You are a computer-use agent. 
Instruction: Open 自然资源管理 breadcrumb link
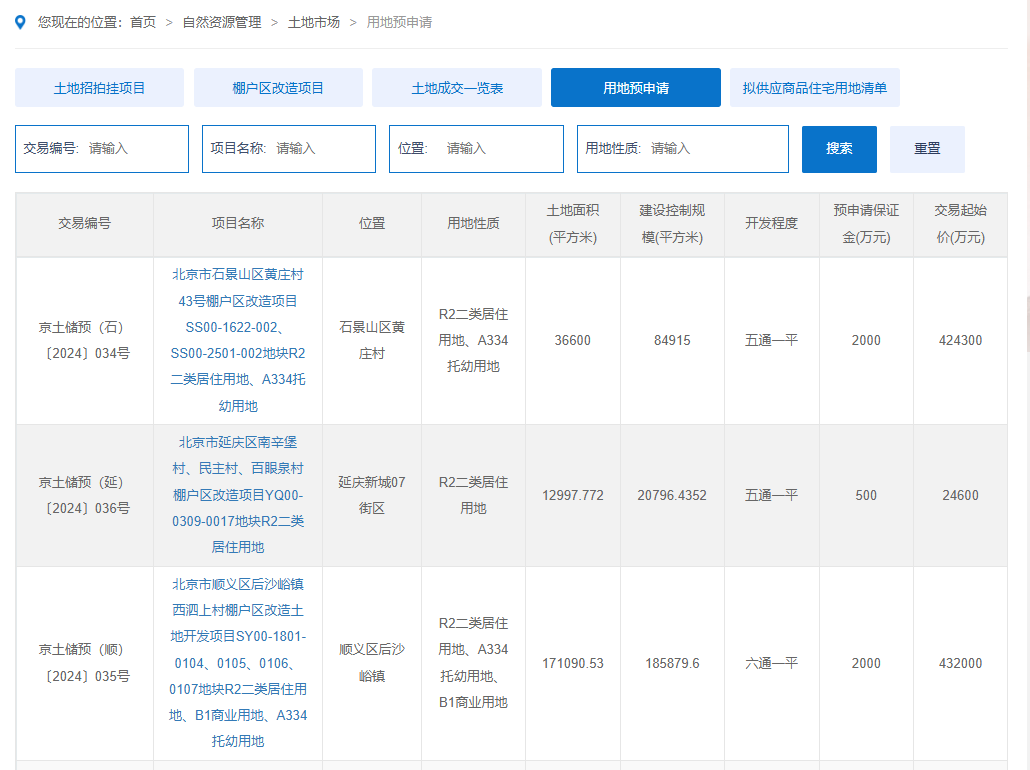221,22
